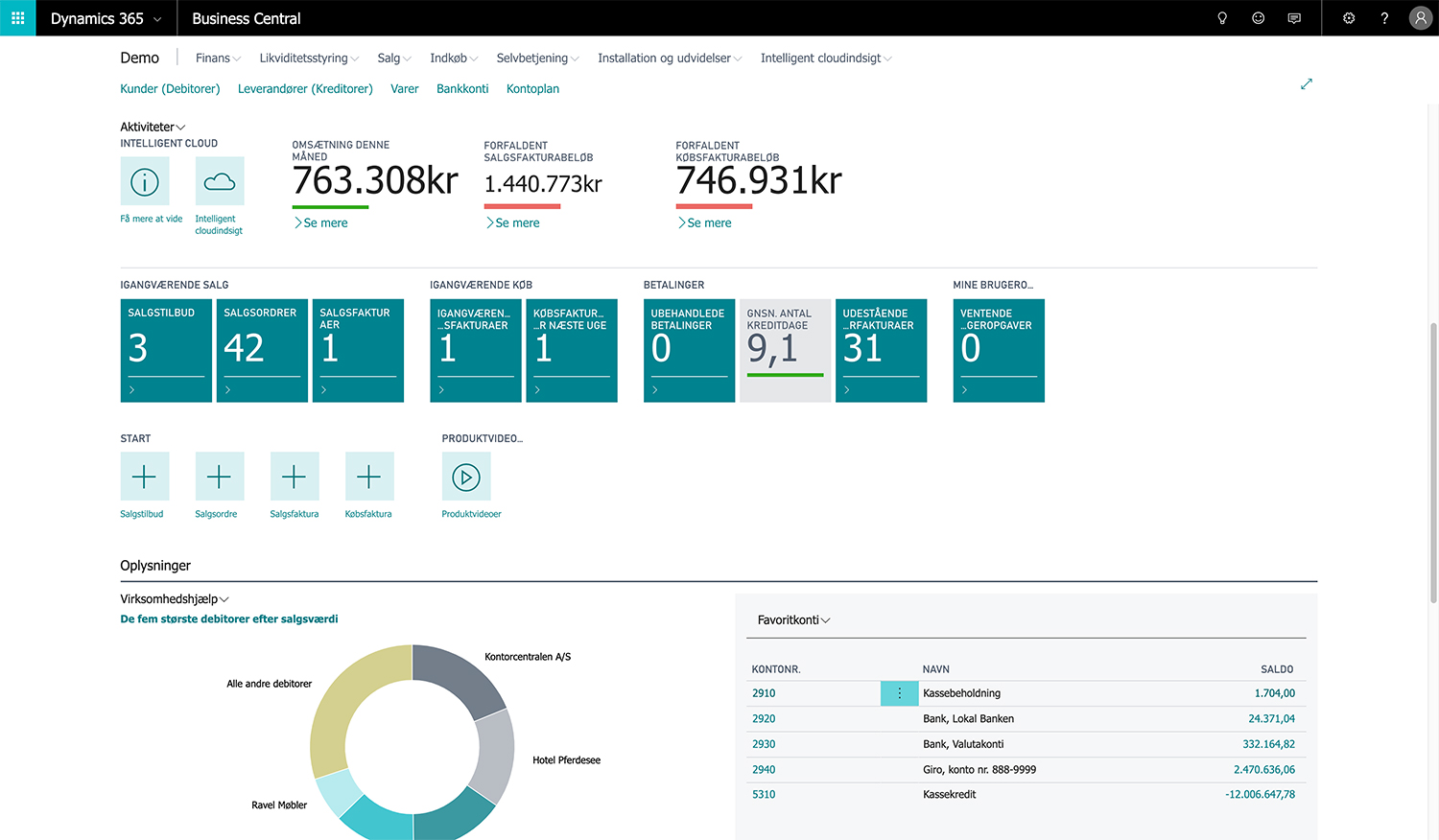
Task: Open account number 5310
Action: tap(764, 795)
